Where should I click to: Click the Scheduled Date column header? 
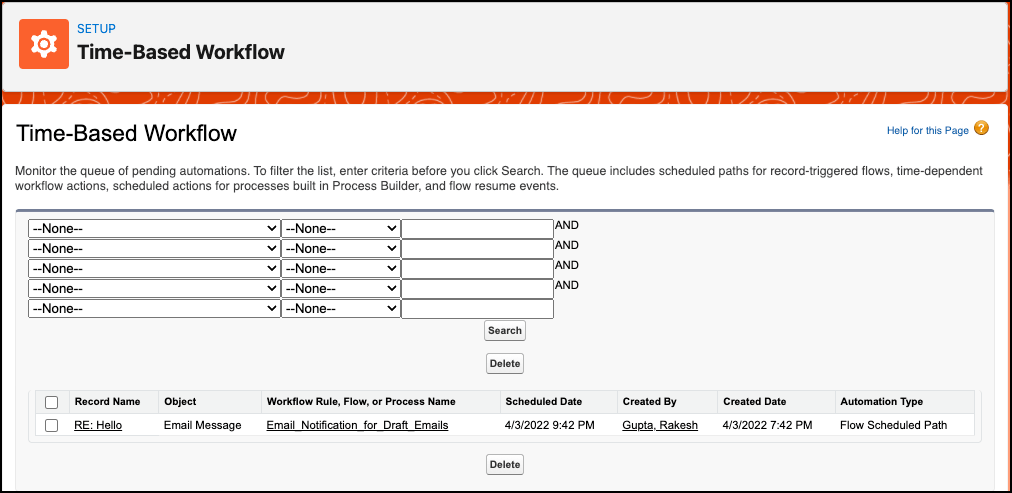[x=544, y=401]
